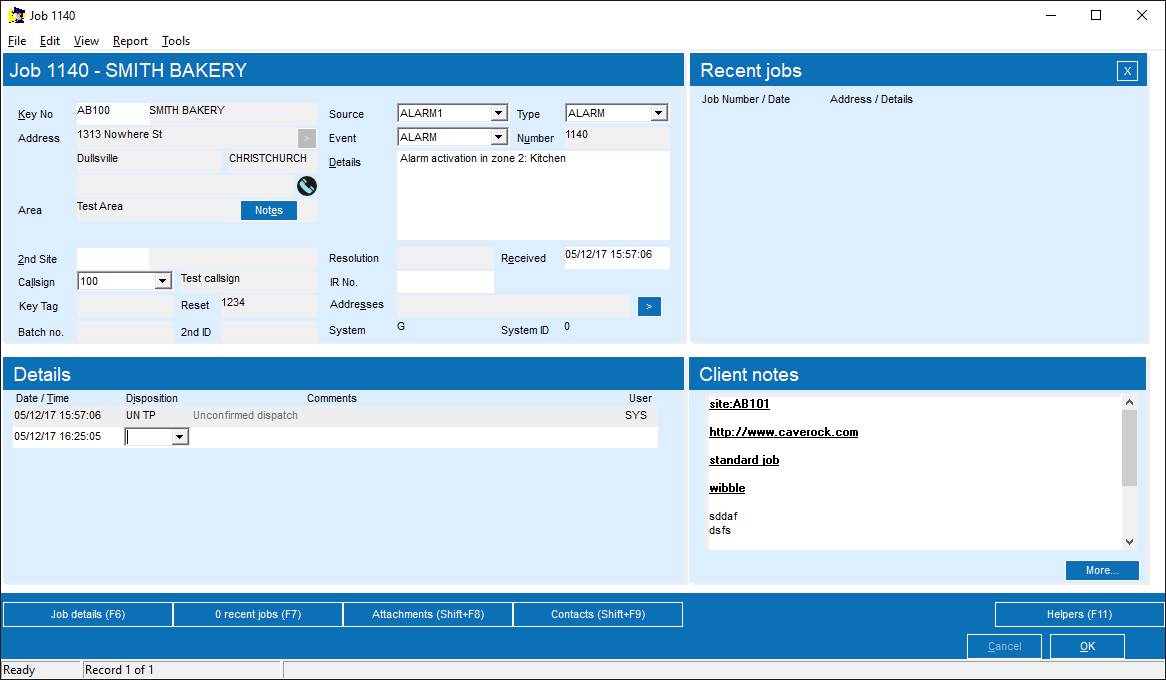The height and width of the screenshot is (680, 1166).
Task: Click the Client notes scroll up arrow
Action: tap(1130, 402)
